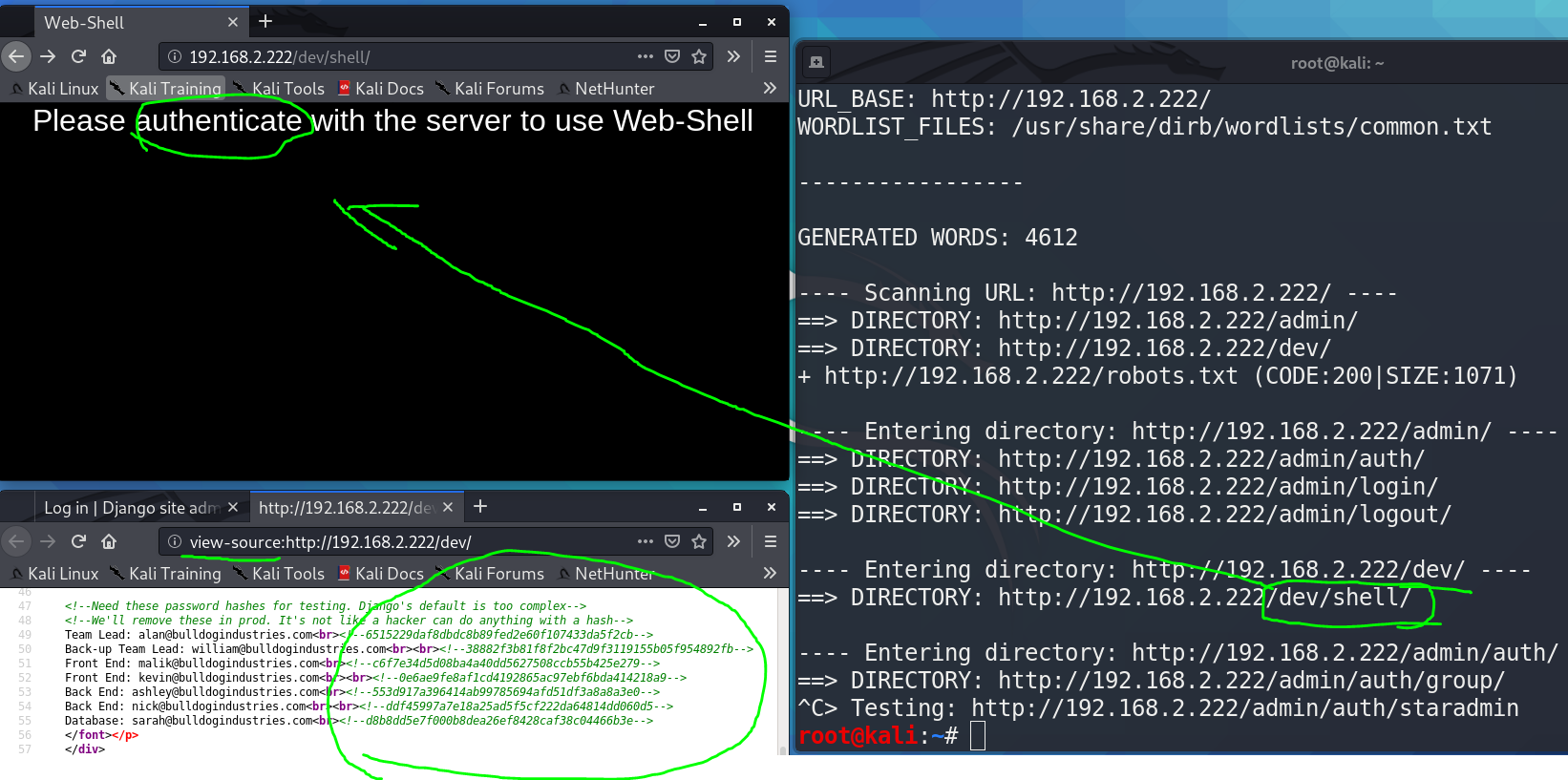Screen dimensions: 1568x780
Task: Click the Back arrow in Web-Shell browser
Action: (x=16, y=56)
